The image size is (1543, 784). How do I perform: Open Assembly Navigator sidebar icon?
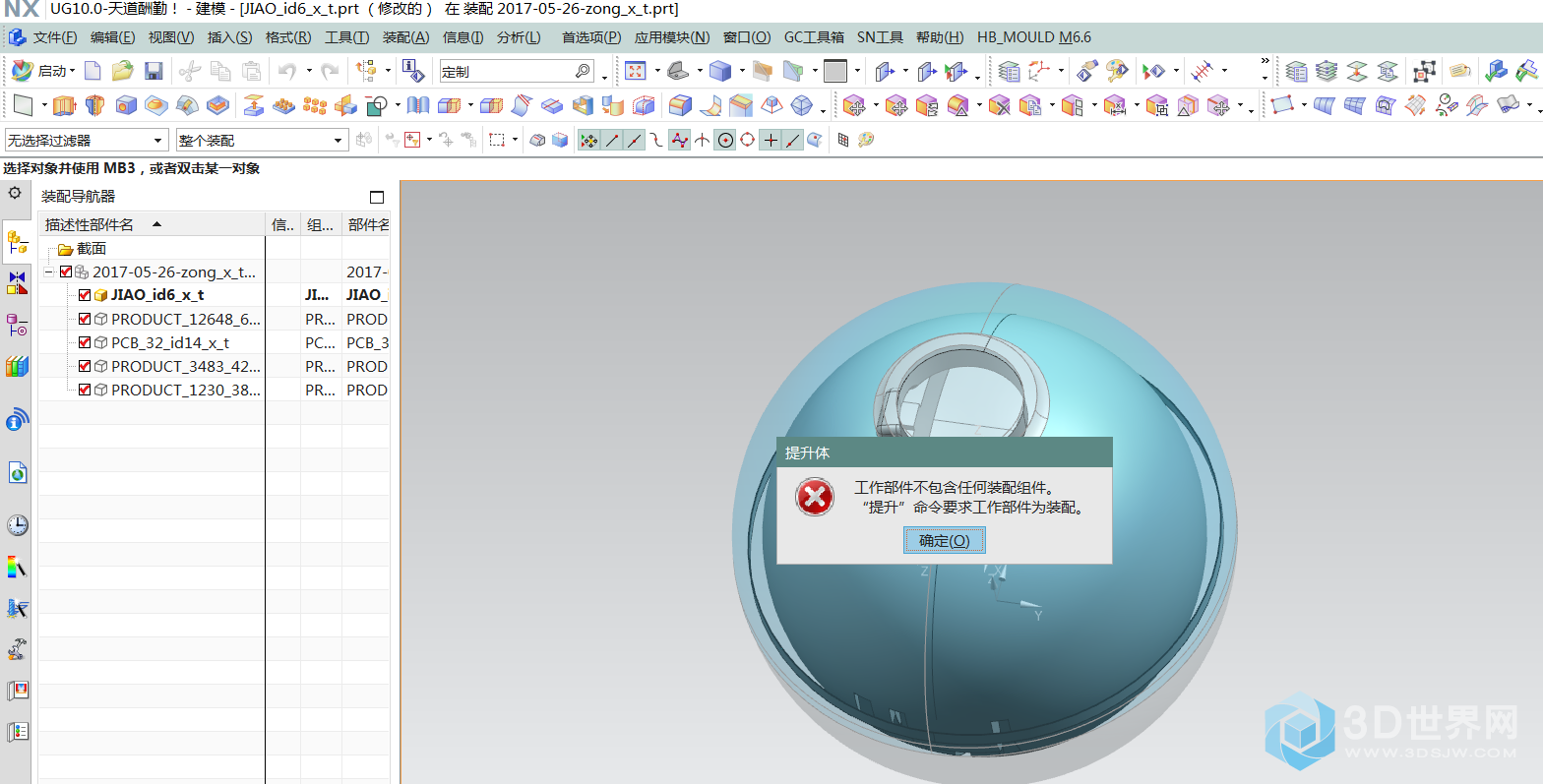click(x=17, y=240)
